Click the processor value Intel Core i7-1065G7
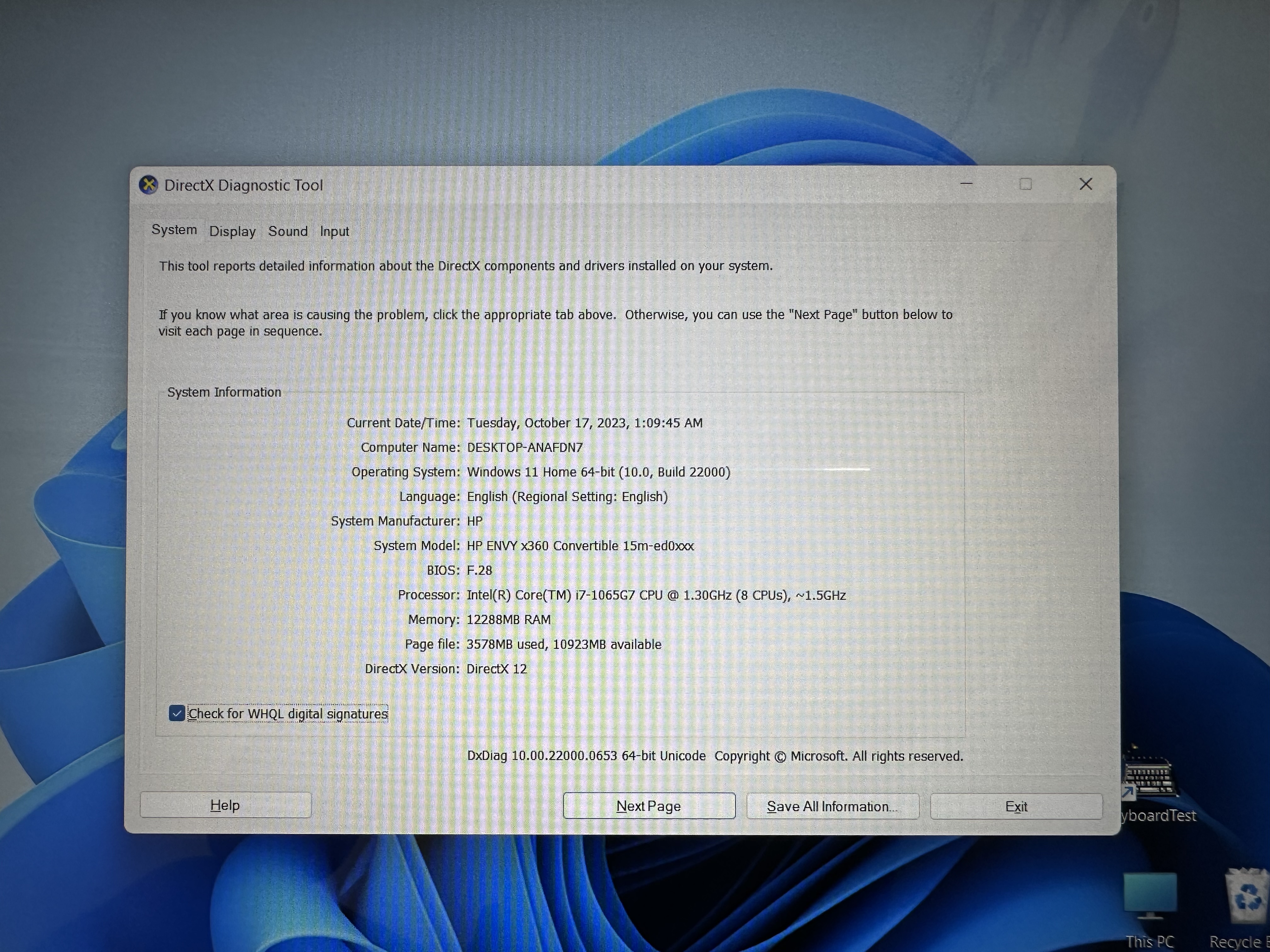The height and width of the screenshot is (952, 1270). 656,595
